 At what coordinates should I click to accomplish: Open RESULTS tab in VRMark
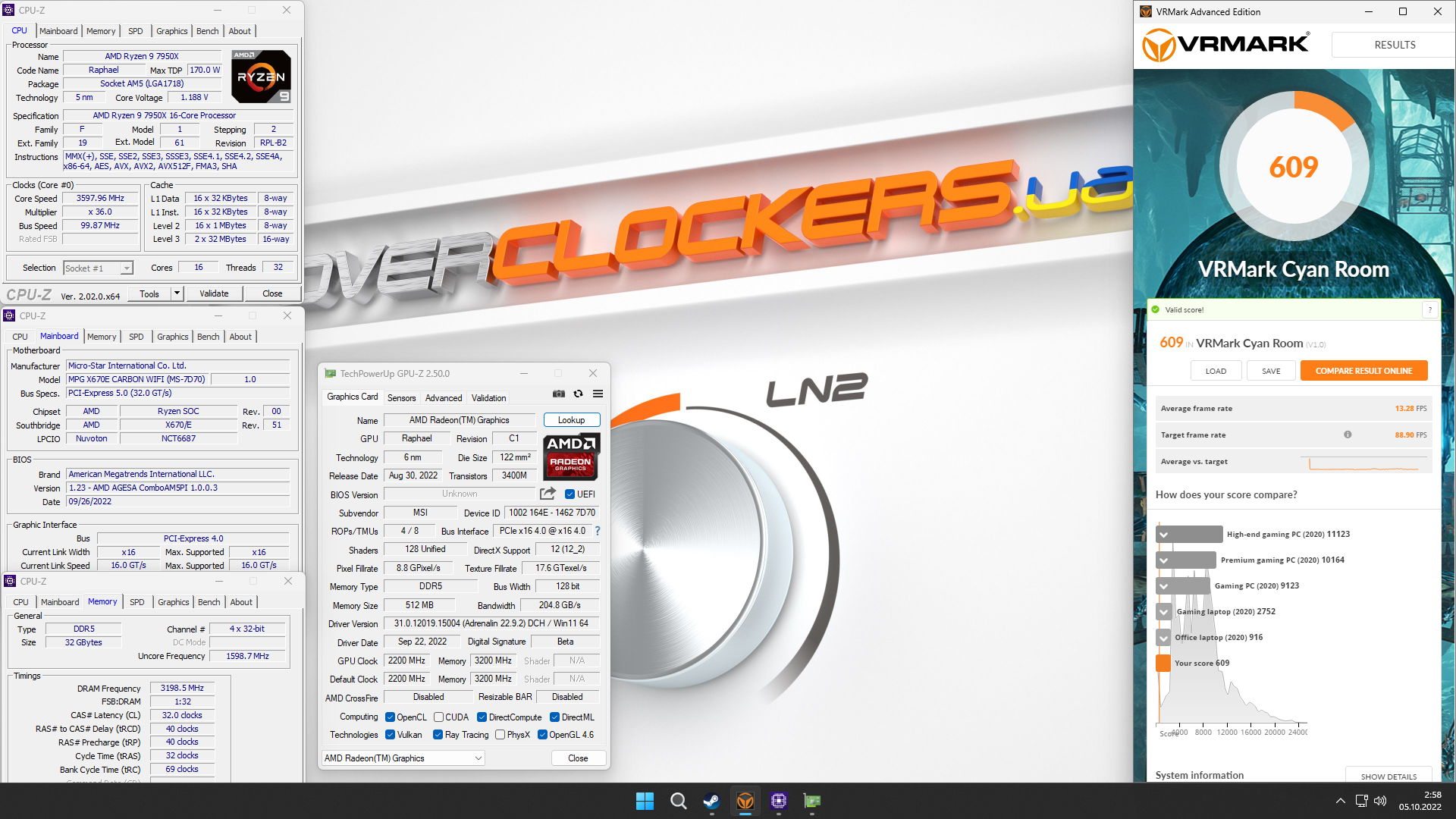tap(1394, 45)
